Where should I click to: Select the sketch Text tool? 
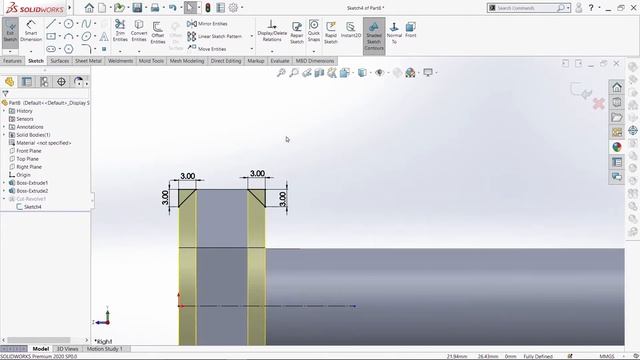coord(104,36)
